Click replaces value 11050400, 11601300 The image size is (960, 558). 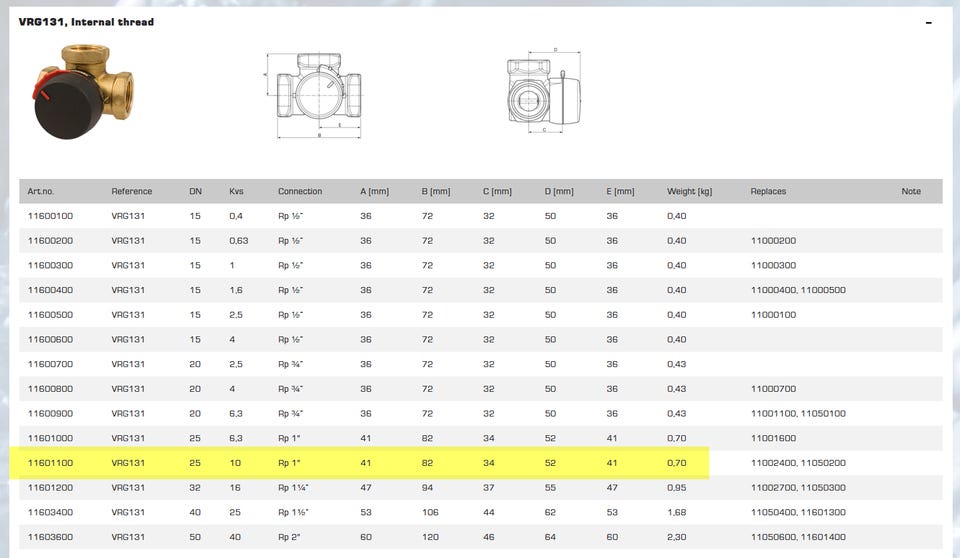pyautogui.click(x=798, y=512)
